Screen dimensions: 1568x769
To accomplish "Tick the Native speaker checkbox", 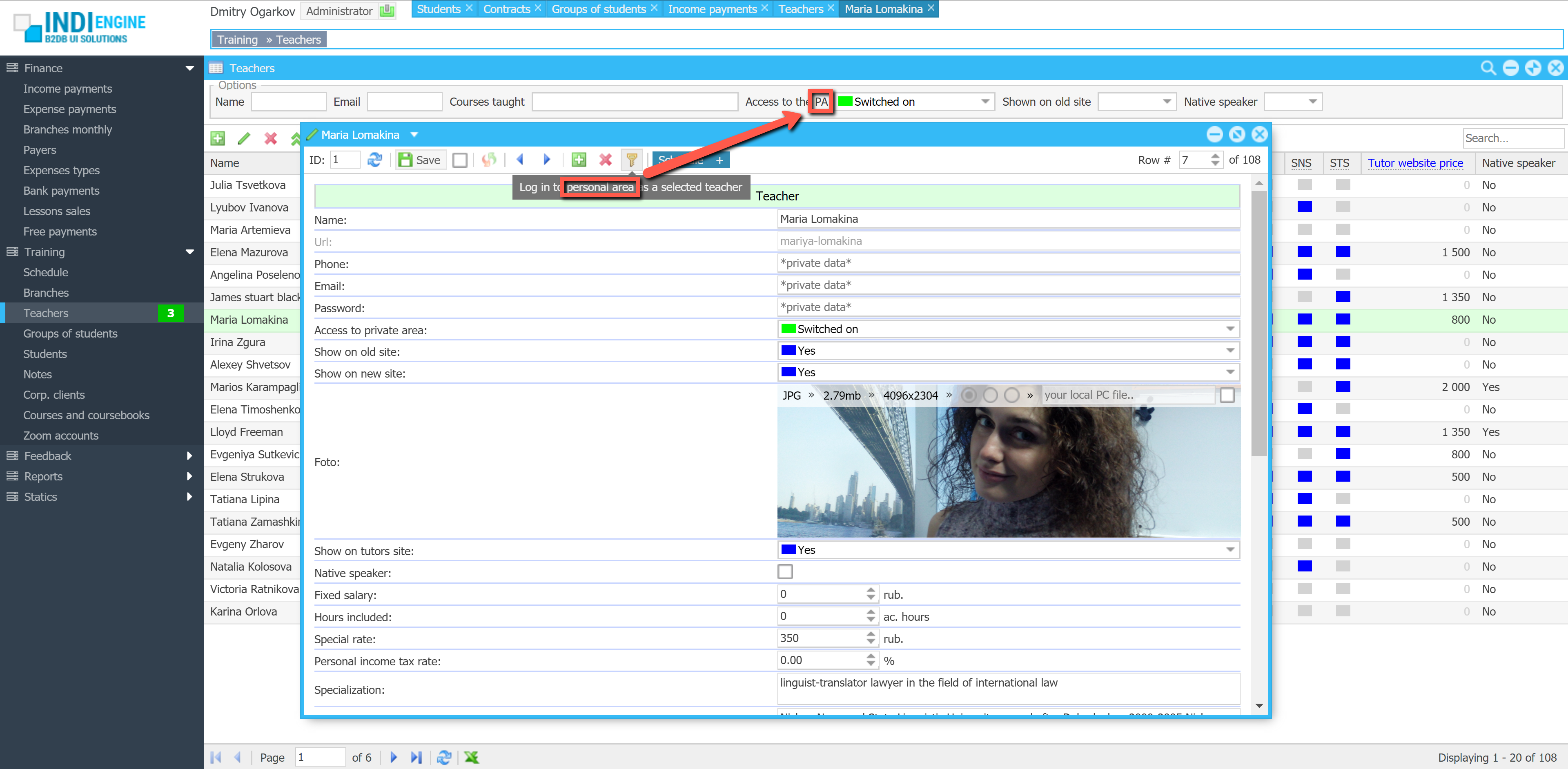I will click(x=785, y=572).
